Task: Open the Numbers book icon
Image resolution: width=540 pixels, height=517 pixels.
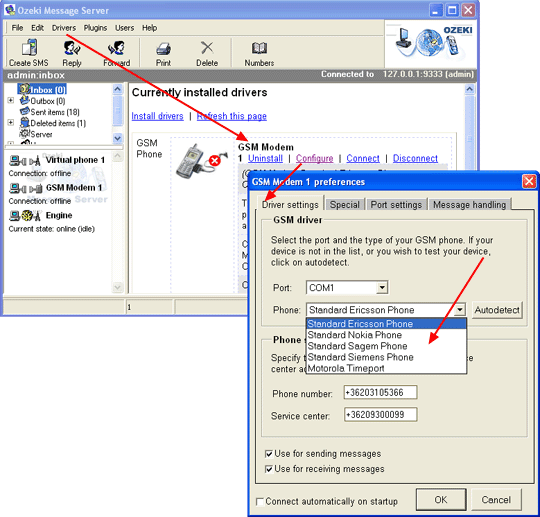Action: point(259,48)
